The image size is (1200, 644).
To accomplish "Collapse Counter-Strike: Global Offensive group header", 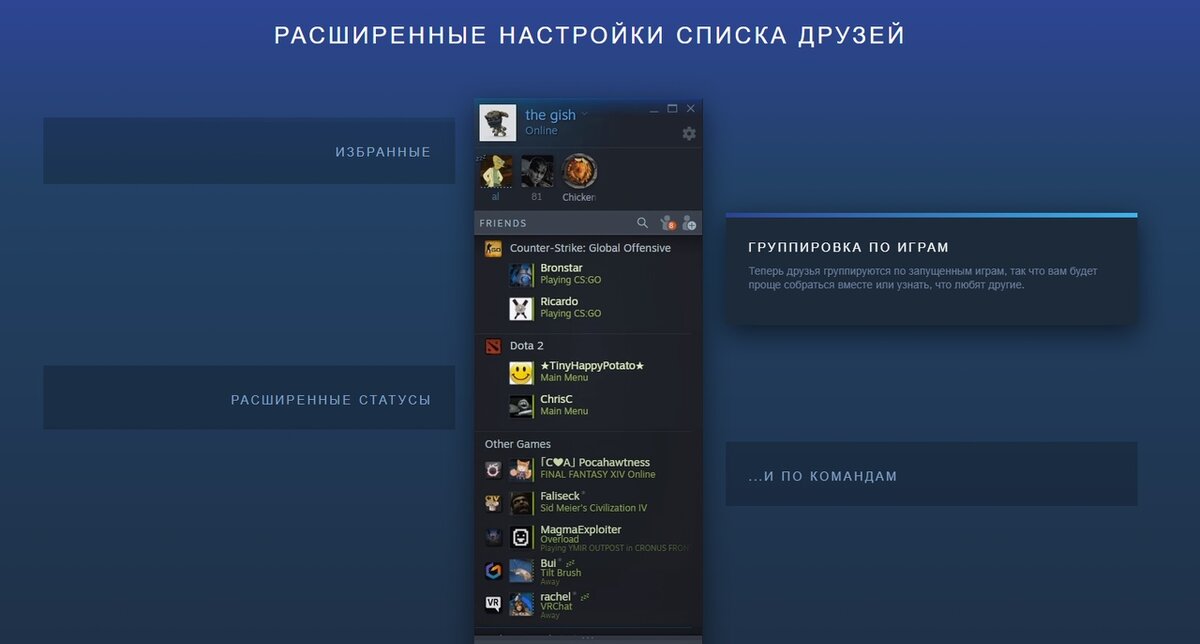I will [x=588, y=248].
